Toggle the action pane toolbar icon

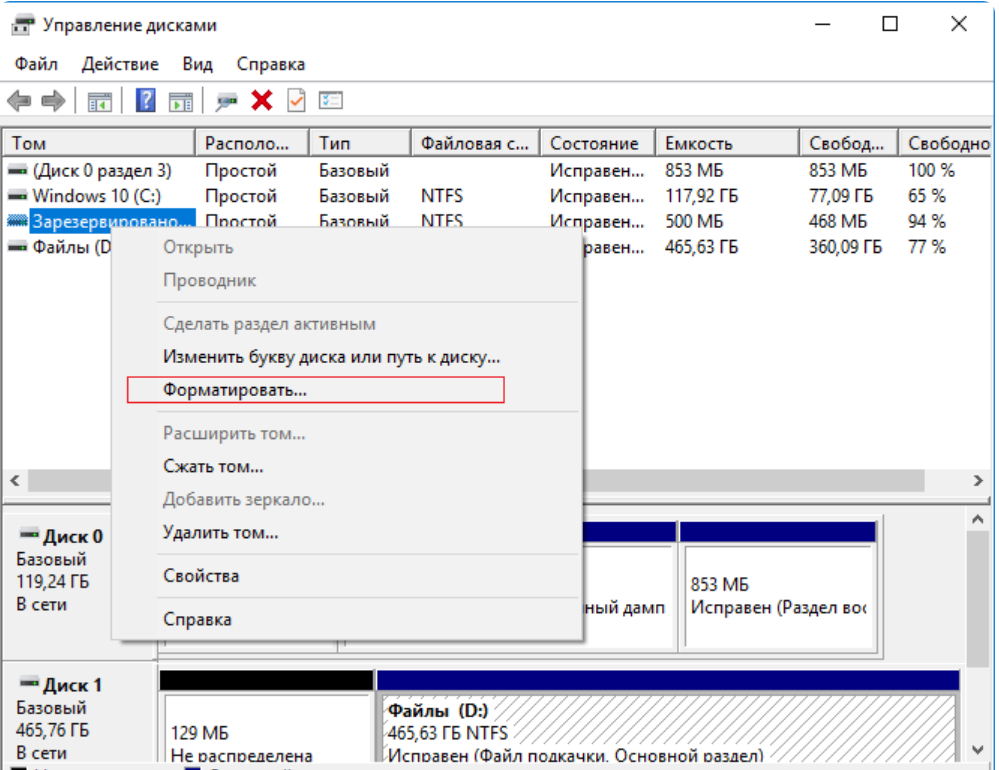180,101
